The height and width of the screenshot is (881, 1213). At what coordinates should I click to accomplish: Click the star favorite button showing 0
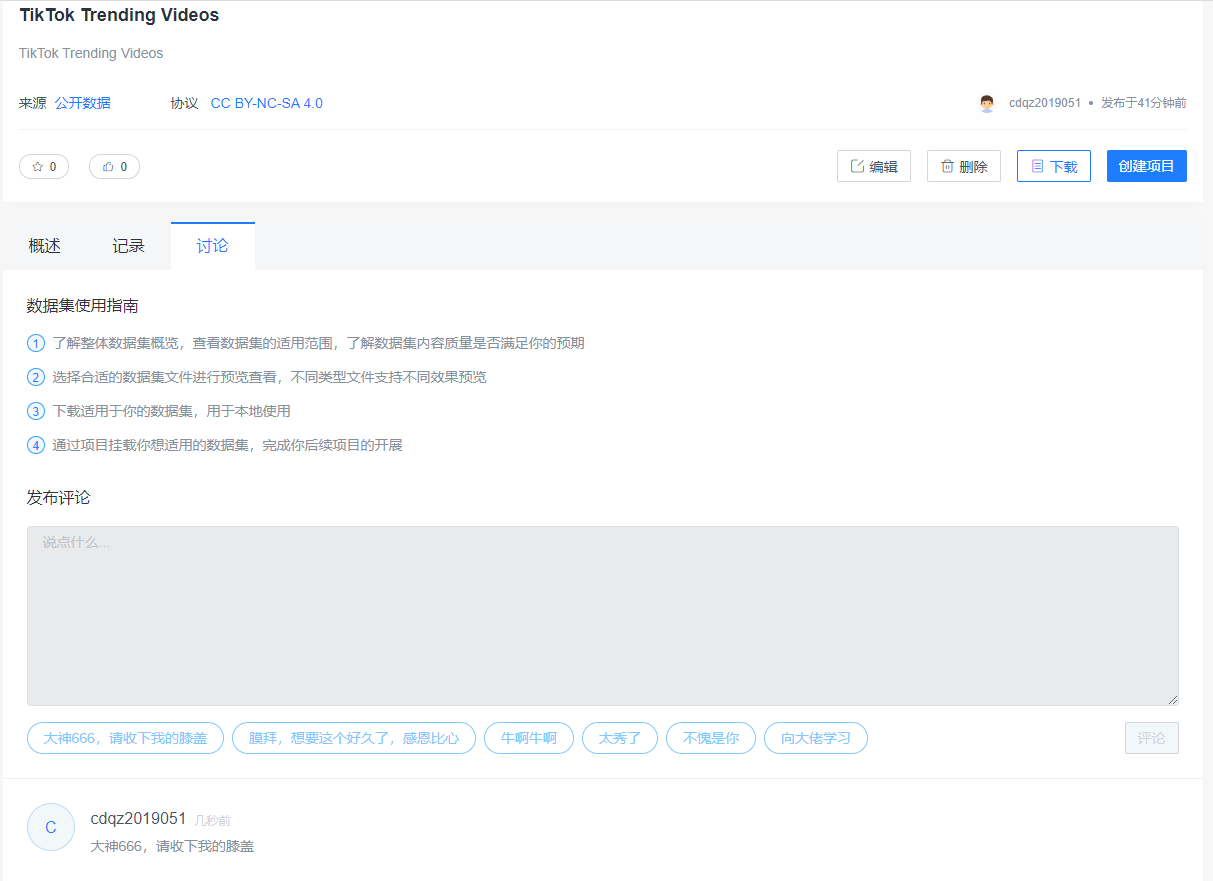click(44, 167)
